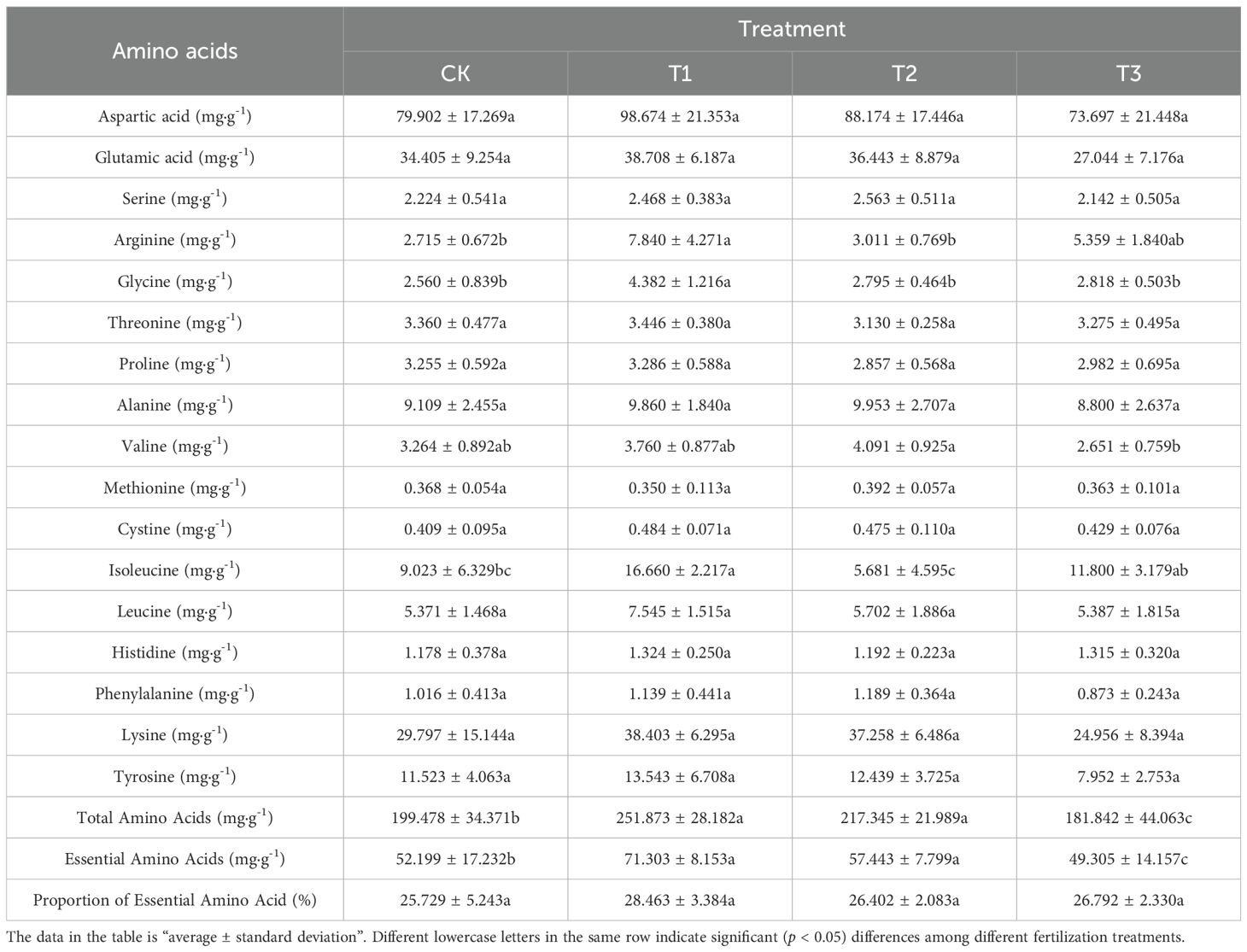Image resolution: width=1247 pixels, height=952 pixels.
Task: Click the Arginine T1 value 7.840 ± 4.271a
Action: click(x=680, y=240)
